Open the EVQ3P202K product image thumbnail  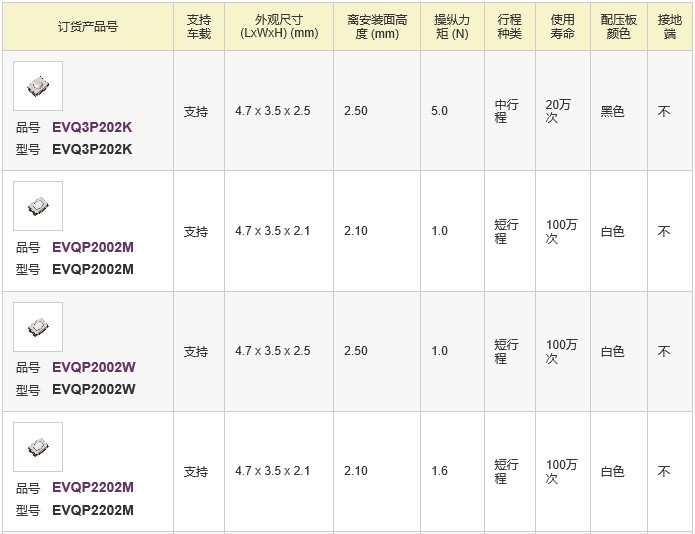[38, 86]
